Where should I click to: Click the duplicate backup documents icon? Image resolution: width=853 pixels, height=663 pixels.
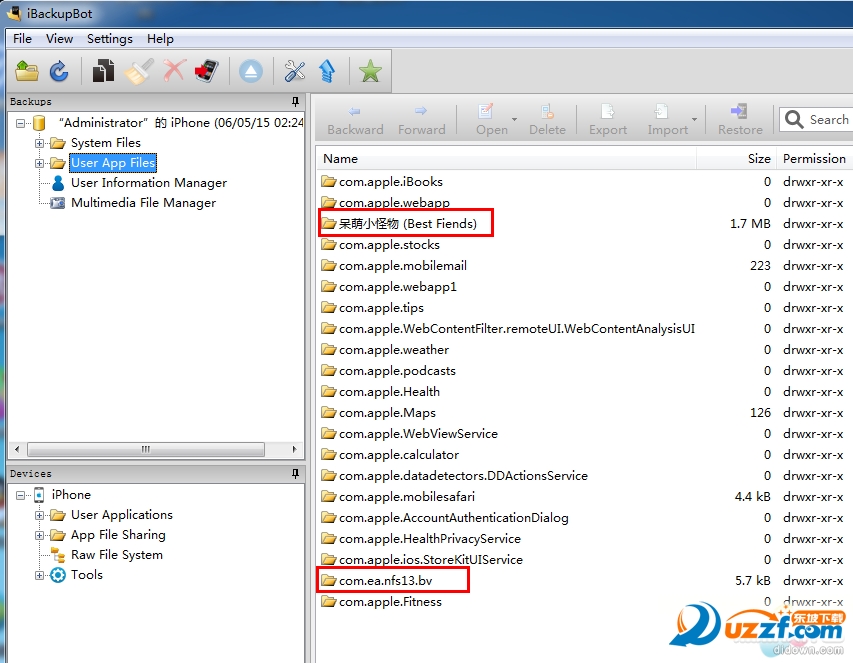tap(103, 71)
